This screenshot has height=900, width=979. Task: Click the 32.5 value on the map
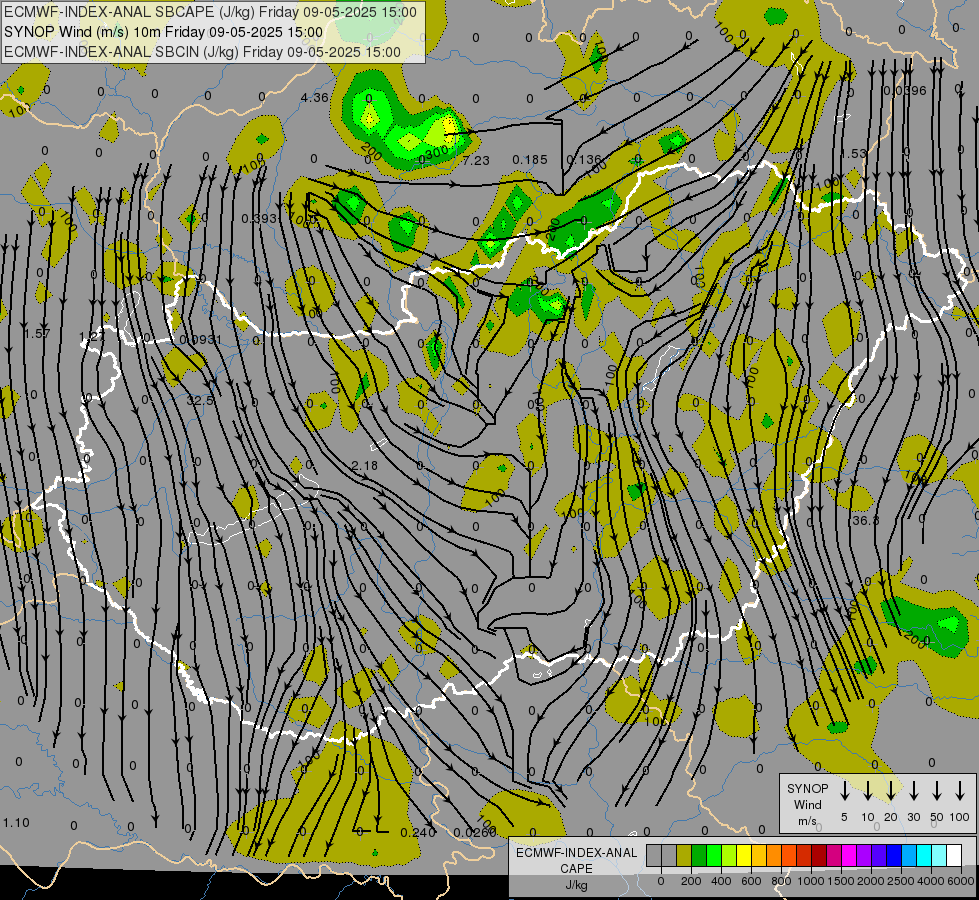pos(200,400)
